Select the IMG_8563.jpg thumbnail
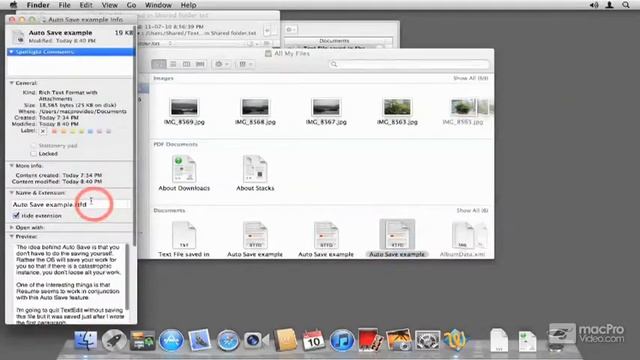This screenshot has width=640, height=360. click(397, 107)
